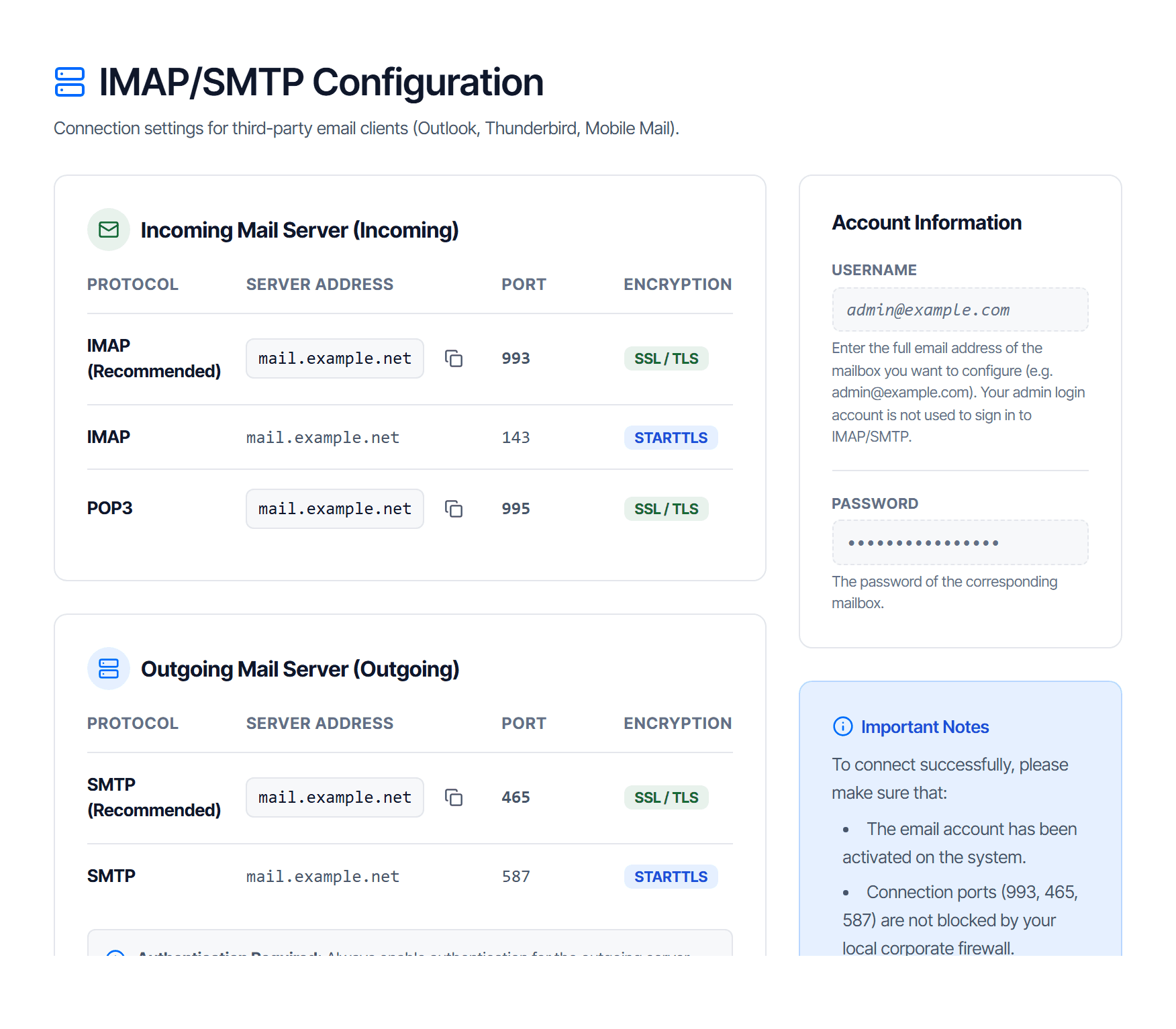This screenshot has height=1029, width=1176.
Task: Click the Incoming Mail Server (Incoming) heading
Action: tap(300, 230)
